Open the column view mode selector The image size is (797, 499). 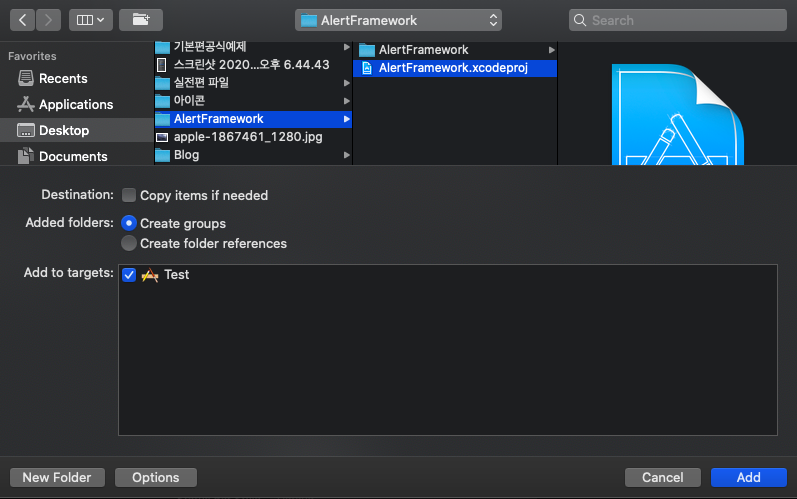pos(90,20)
